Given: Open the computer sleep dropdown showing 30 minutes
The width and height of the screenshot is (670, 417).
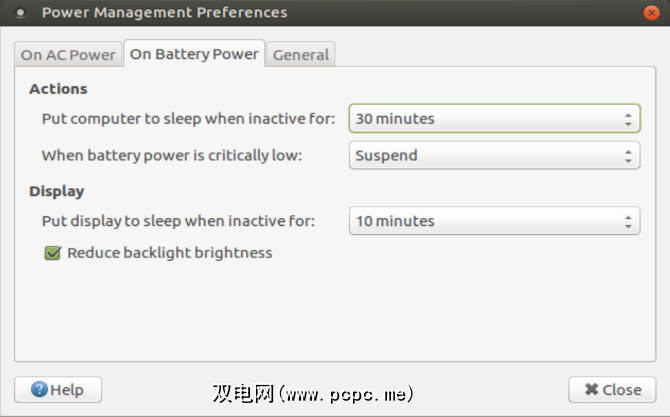Looking at the screenshot, I should click(494, 119).
